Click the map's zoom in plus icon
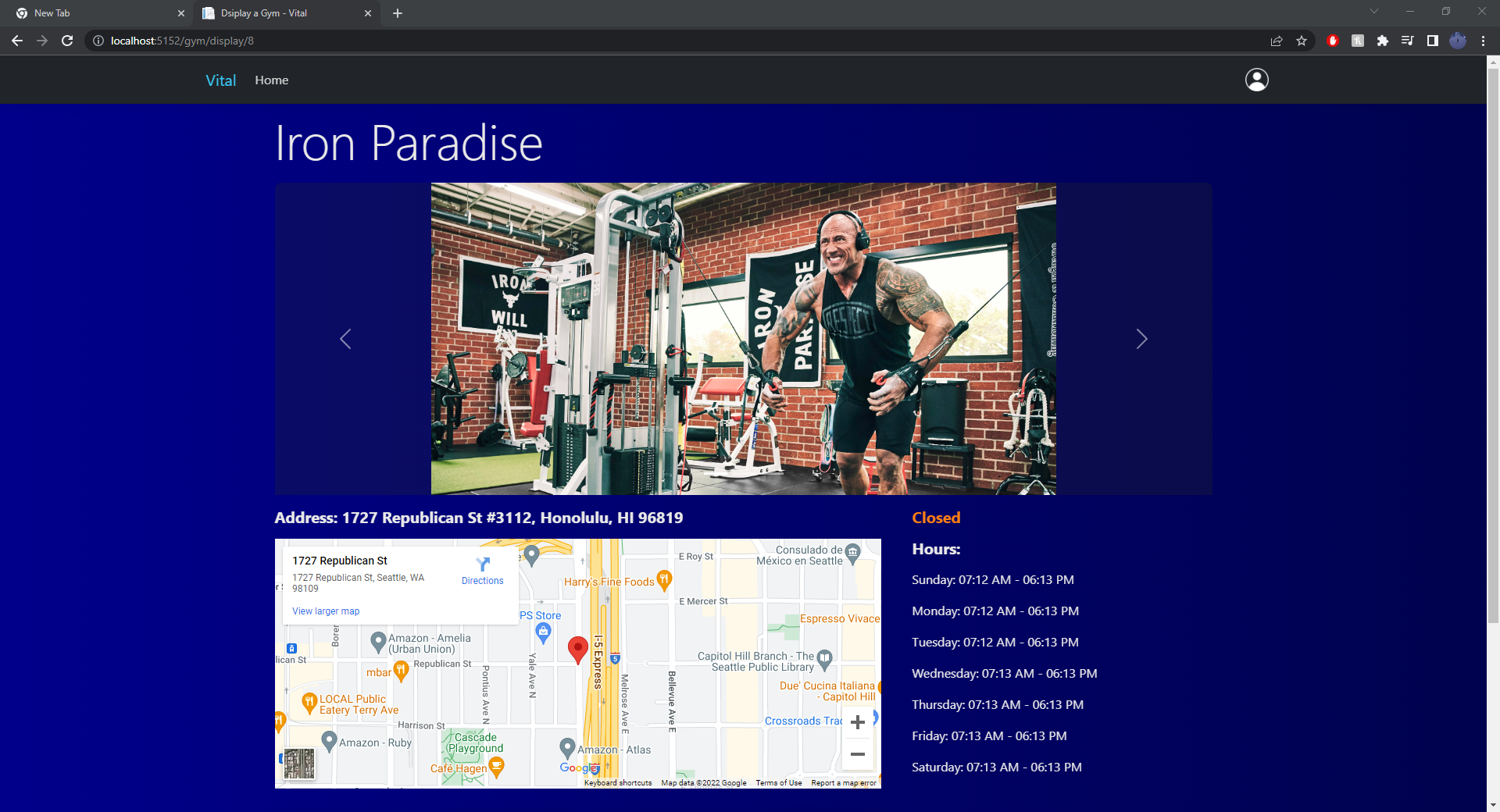The height and width of the screenshot is (812, 1500). click(857, 722)
